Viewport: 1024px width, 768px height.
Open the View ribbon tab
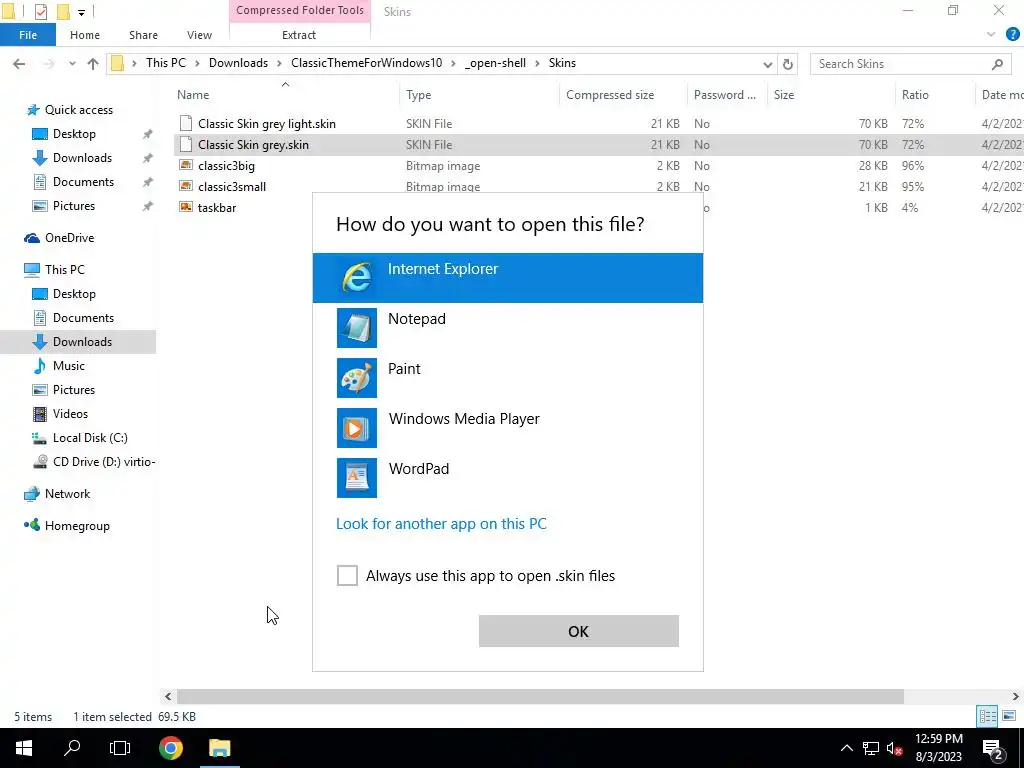tap(199, 35)
